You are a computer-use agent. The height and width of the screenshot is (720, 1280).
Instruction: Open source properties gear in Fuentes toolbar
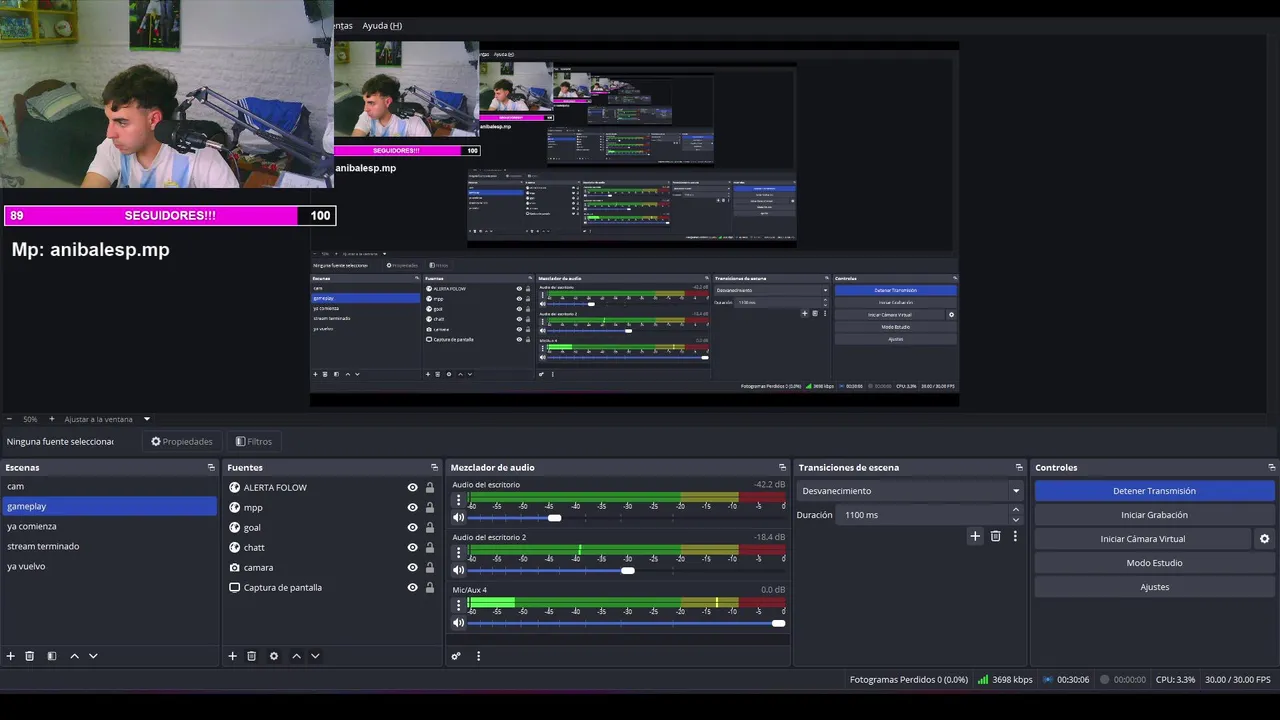pyautogui.click(x=274, y=656)
